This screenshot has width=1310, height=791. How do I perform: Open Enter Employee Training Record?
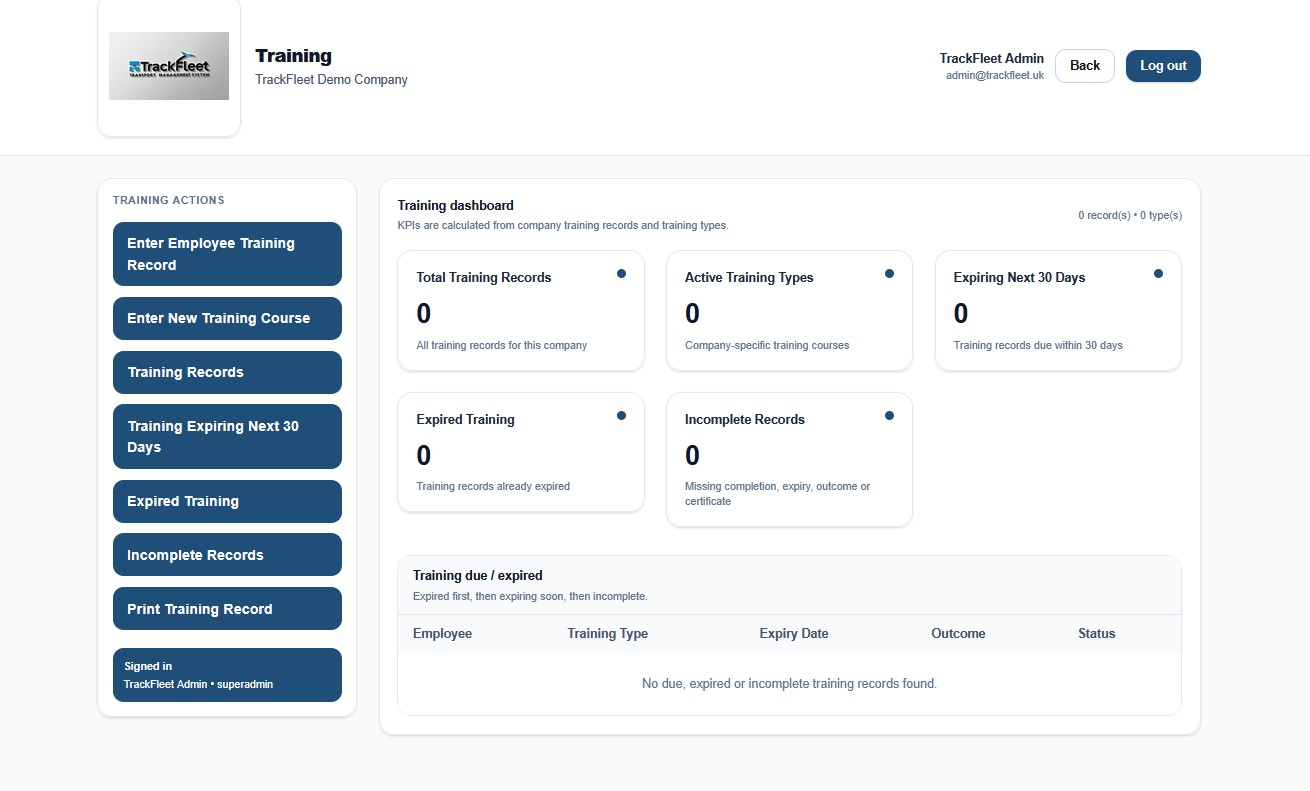tap(227, 254)
